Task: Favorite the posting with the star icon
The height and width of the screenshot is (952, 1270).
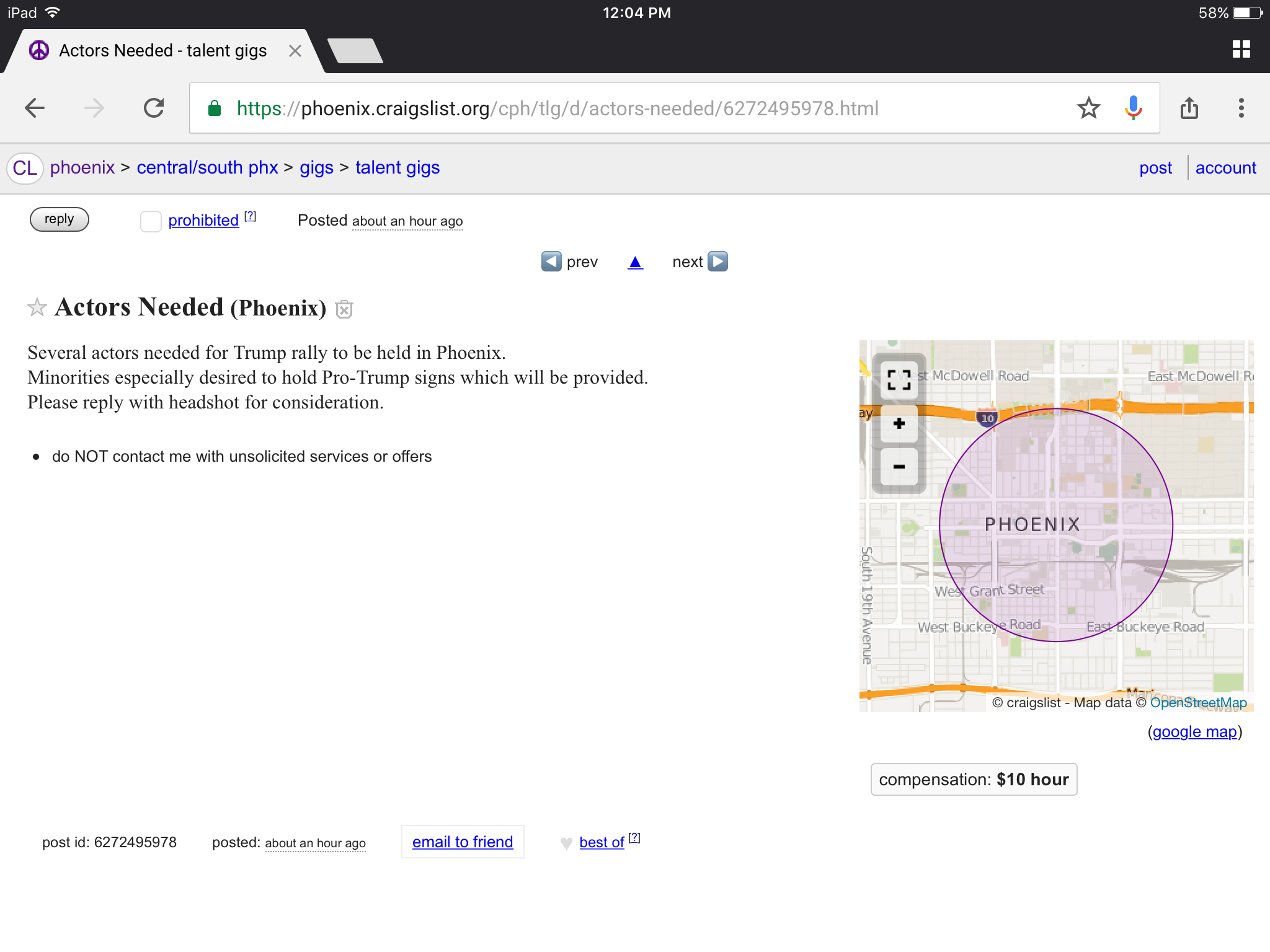Action: 37,307
